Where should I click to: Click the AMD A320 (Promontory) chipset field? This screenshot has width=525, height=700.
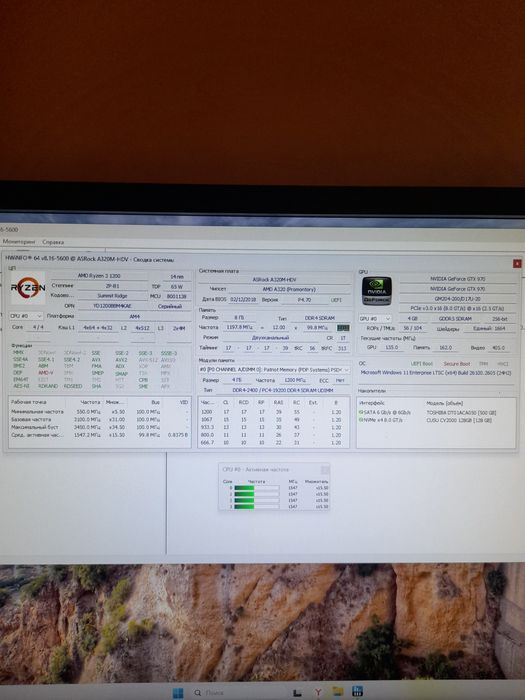pyautogui.click(x=289, y=289)
